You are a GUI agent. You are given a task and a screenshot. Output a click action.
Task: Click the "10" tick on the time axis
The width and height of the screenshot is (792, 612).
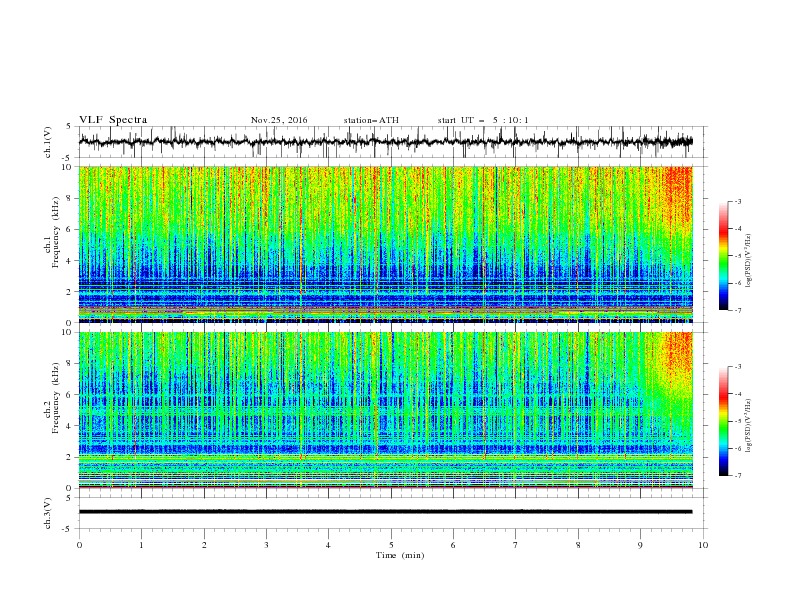(703, 545)
